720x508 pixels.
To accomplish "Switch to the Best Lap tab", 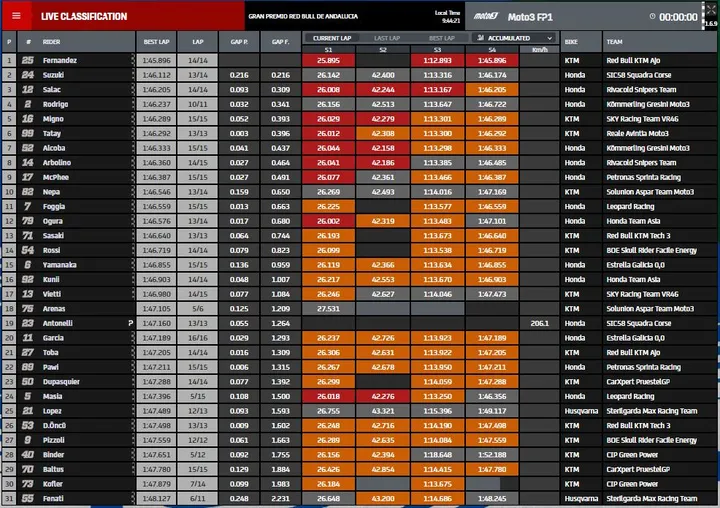I will click(x=441, y=38).
